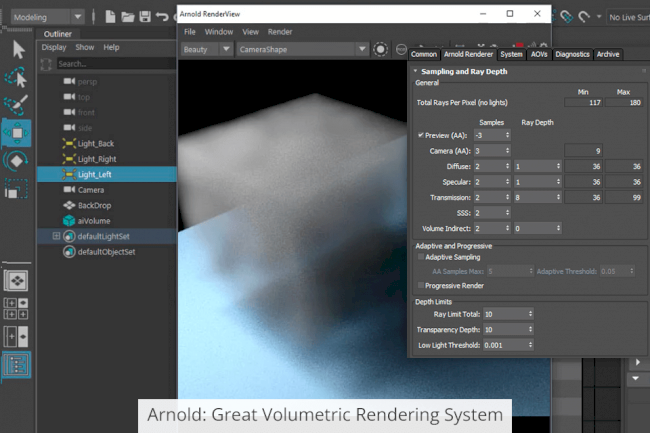650x433 pixels.
Task: Open the CameraShape camera dropdown
Action: tap(302, 49)
